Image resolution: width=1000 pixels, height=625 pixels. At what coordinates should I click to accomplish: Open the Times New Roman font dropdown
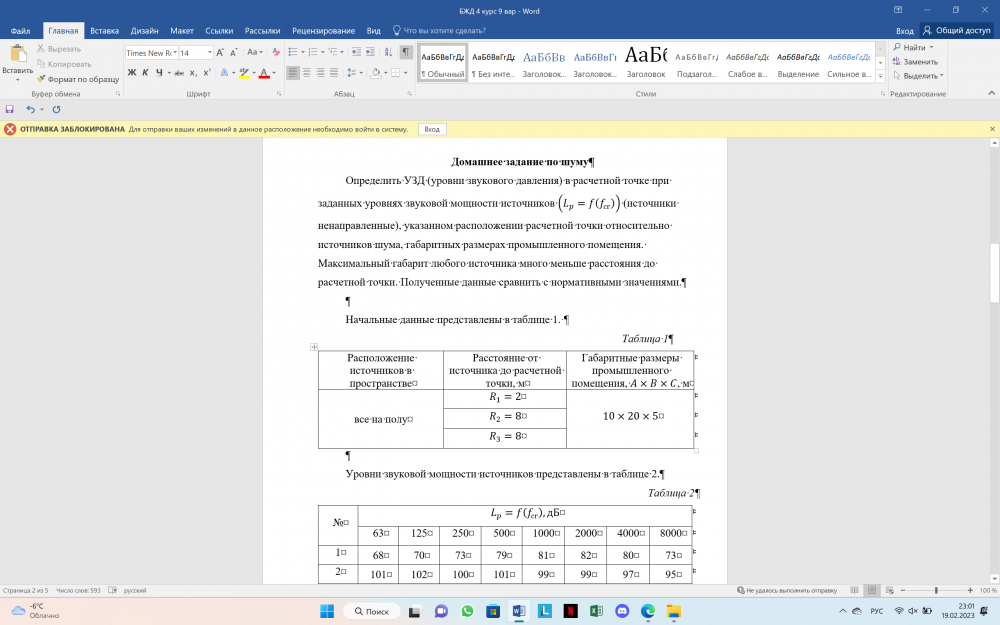(174, 52)
